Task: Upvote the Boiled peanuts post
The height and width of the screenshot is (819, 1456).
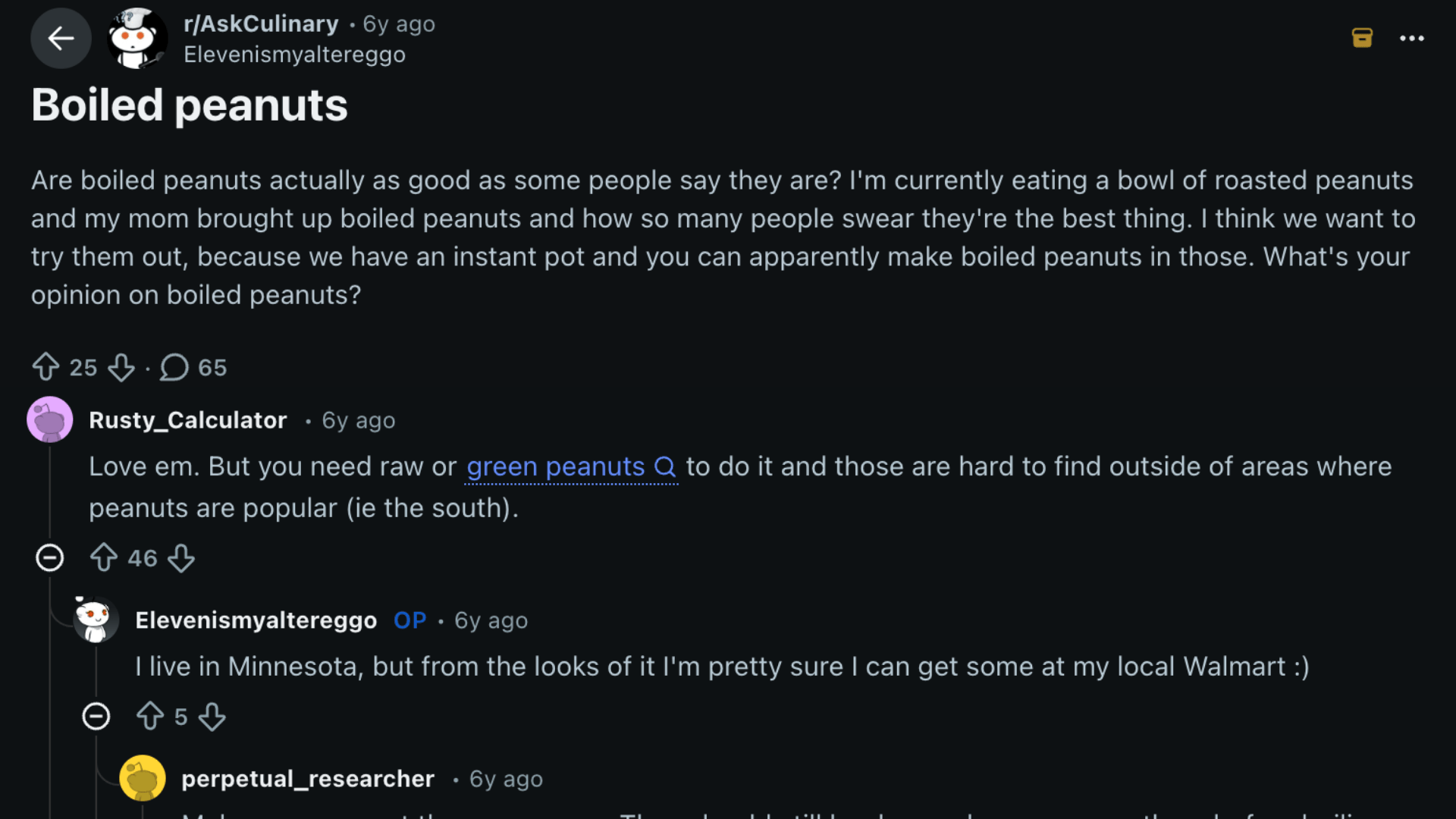Action: [x=47, y=367]
